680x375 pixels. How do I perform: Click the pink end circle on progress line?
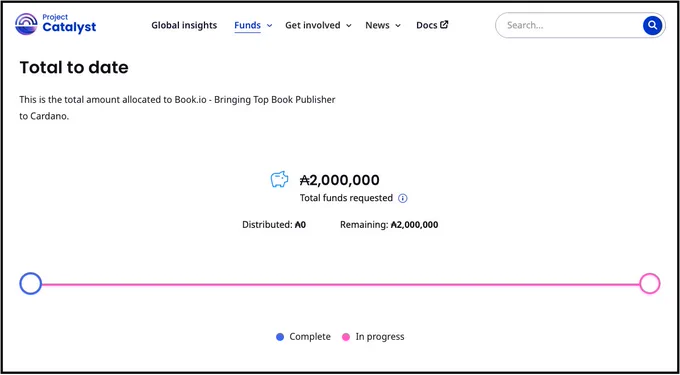tap(649, 284)
